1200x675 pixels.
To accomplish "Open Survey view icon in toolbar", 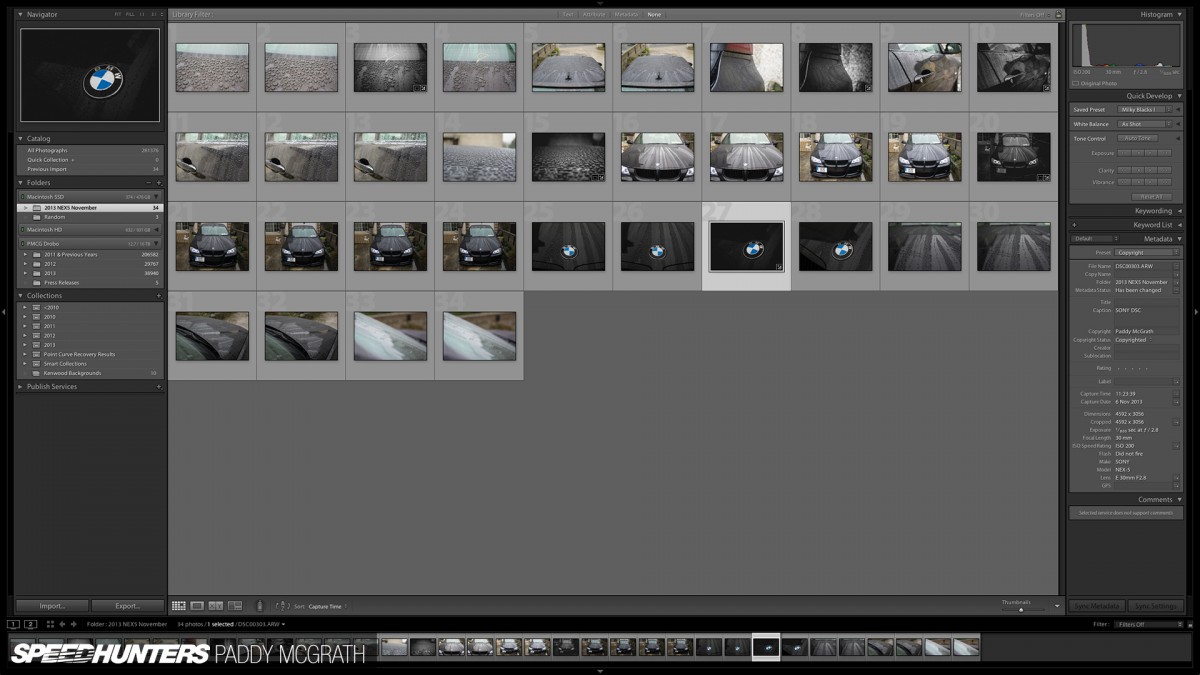I will [235, 606].
